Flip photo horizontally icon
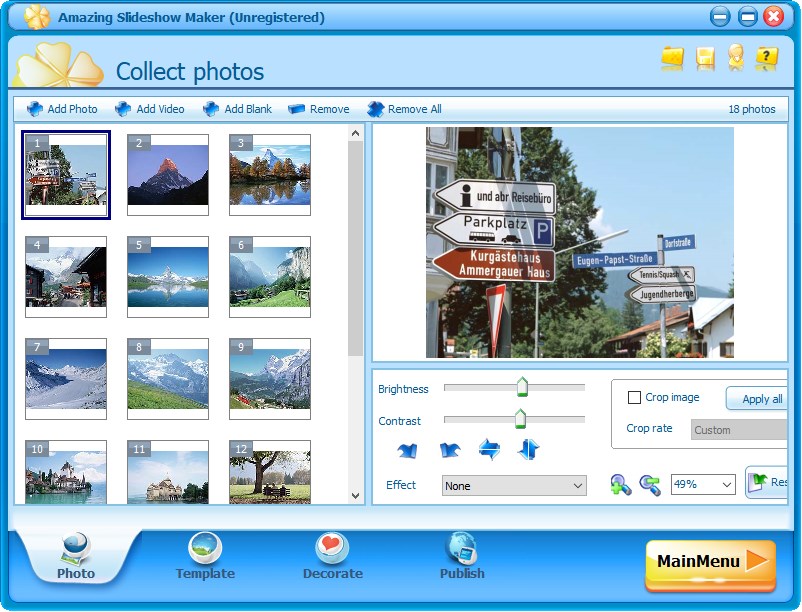 (x=489, y=449)
